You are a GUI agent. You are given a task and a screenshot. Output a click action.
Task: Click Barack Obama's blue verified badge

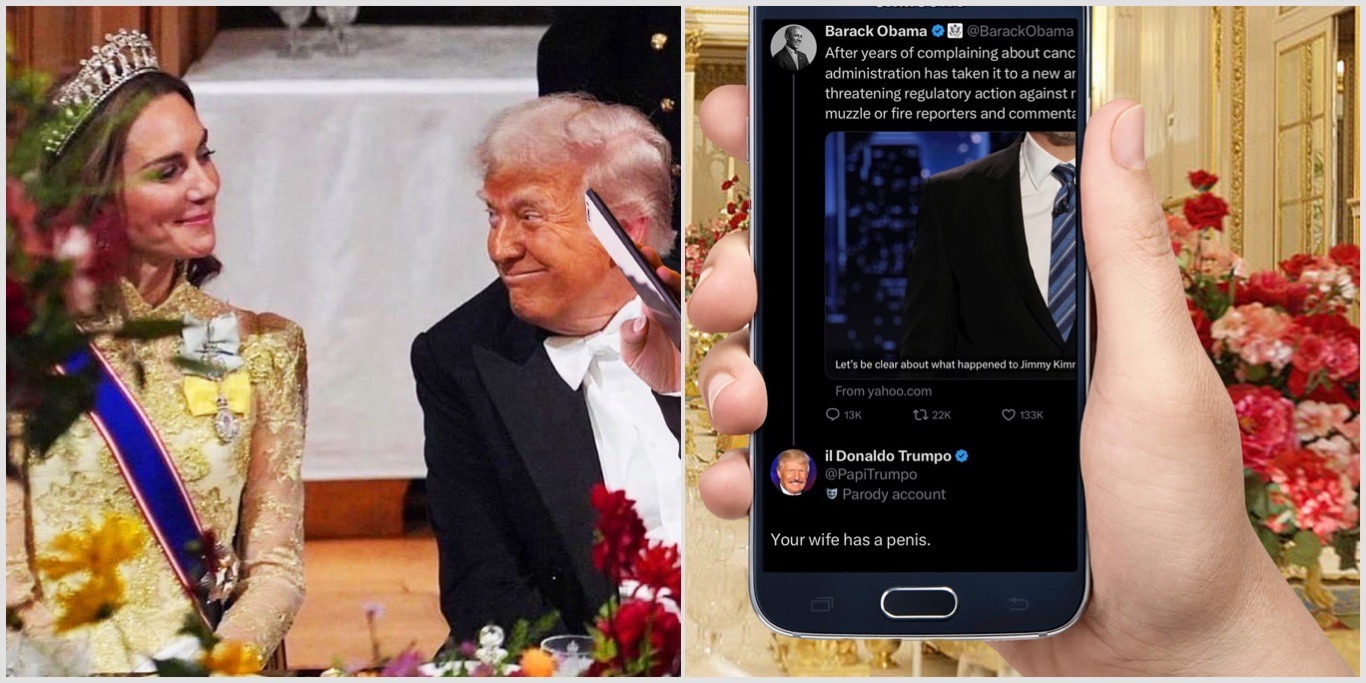(x=938, y=31)
